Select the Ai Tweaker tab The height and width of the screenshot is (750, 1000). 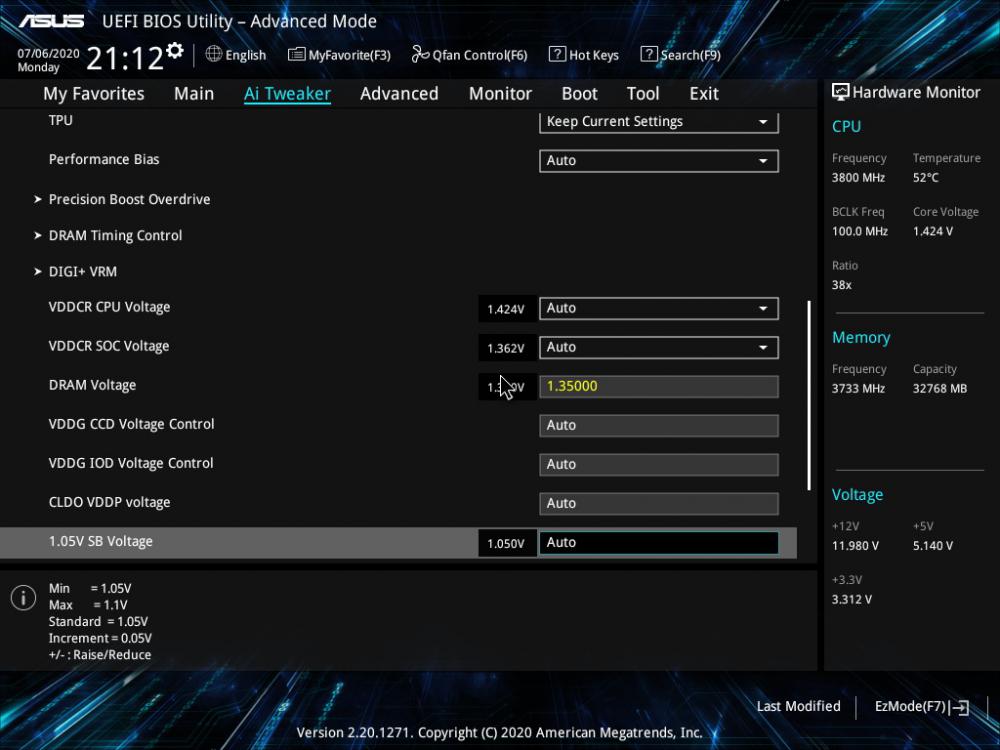tap(287, 94)
